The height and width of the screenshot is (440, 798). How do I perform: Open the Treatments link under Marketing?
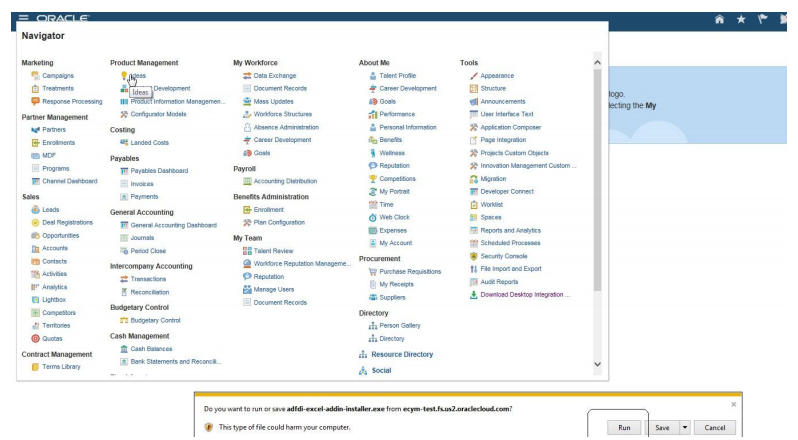click(58, 89)
